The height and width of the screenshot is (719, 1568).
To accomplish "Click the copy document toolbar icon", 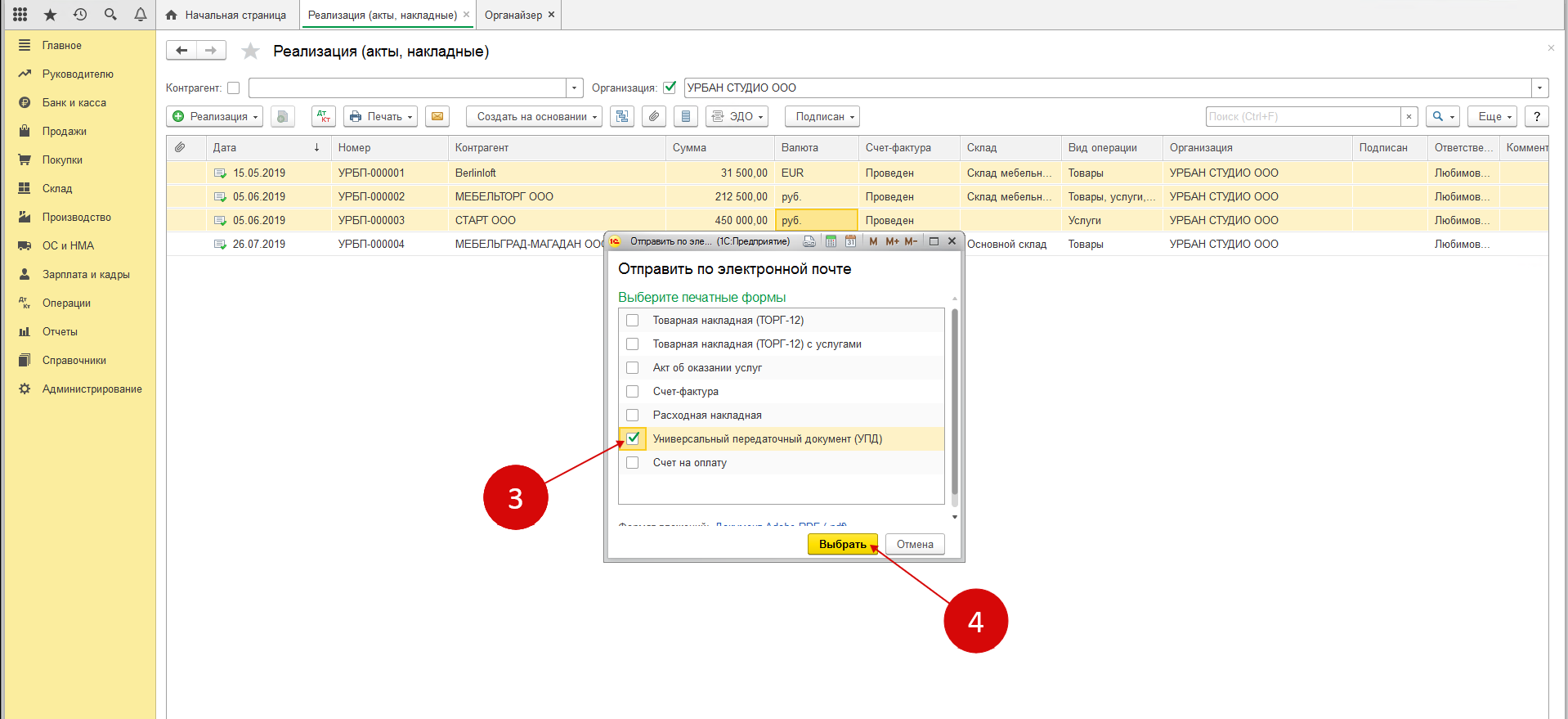I will [x=283, y=116].
